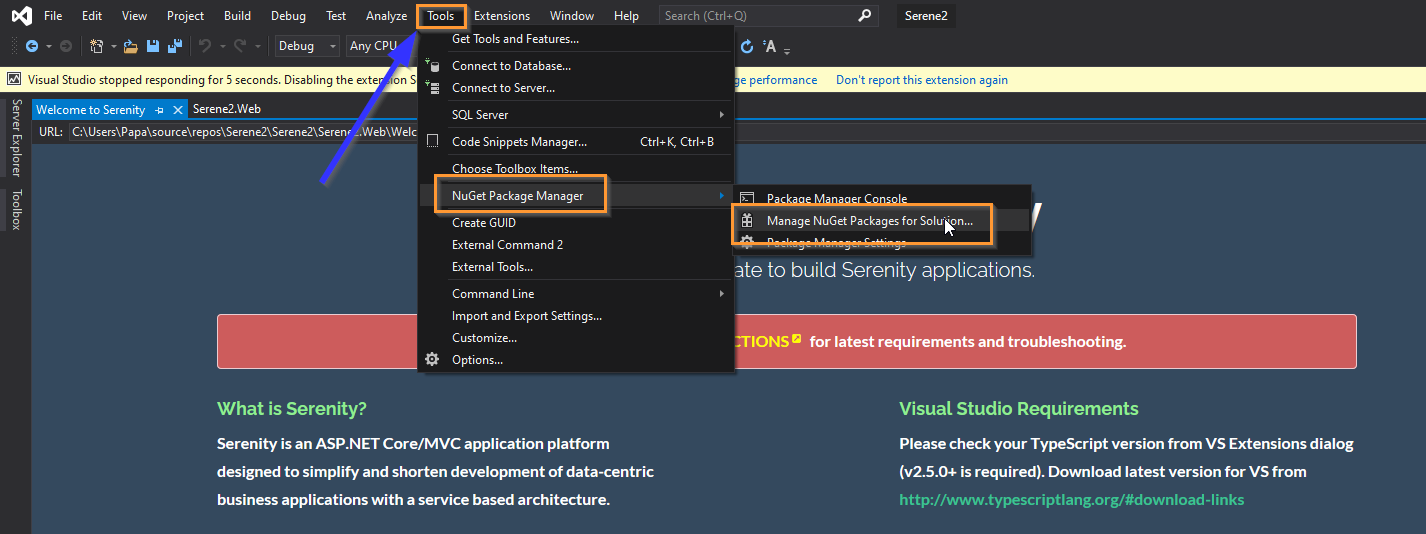Click the Save icon in toolbar

[x=153, y=46]
